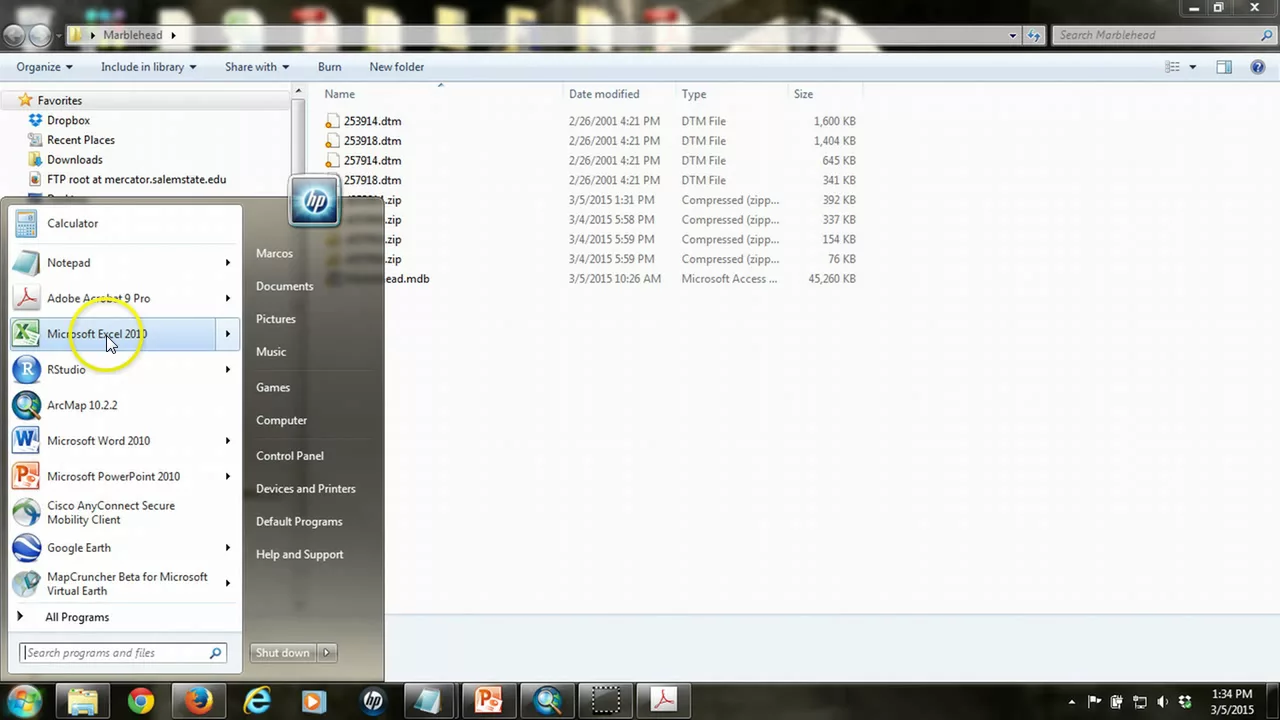Click Burn in the Explorer toolbar
Image resolution: width=1280 pixels, height=720 pixels.
329,67
